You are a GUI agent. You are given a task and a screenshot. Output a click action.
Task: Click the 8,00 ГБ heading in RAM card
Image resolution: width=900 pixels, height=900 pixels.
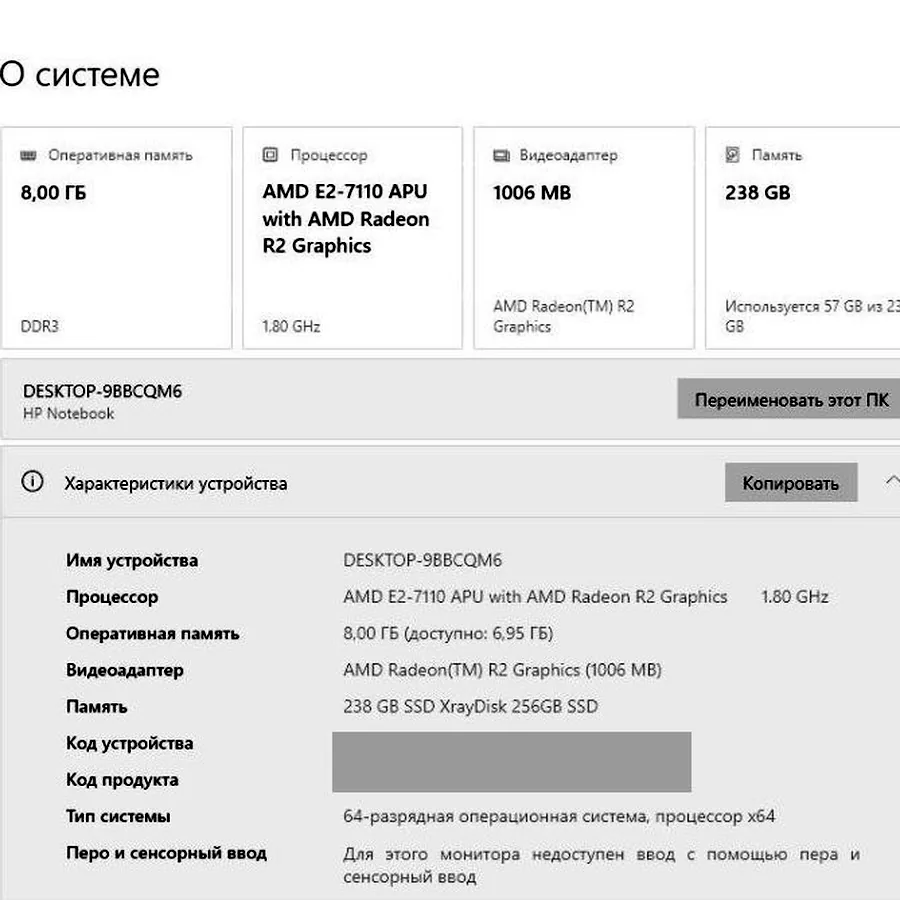[x=53, y=192]
